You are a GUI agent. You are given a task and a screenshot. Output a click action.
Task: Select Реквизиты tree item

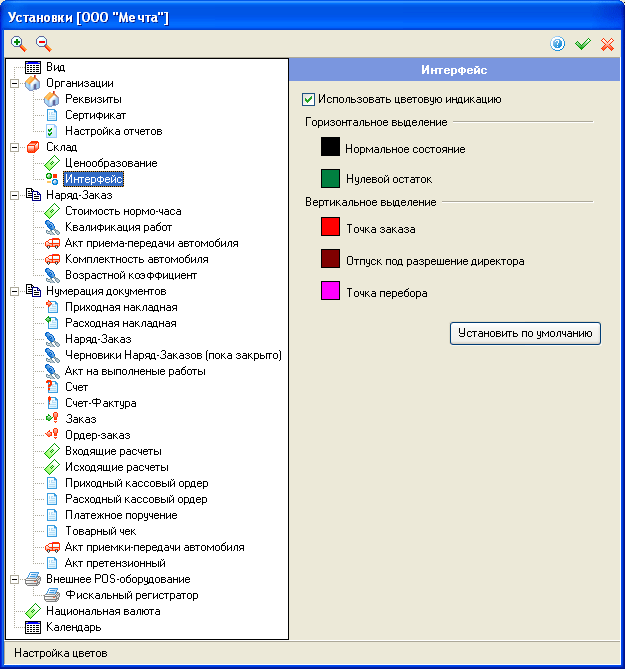point(93,99)
